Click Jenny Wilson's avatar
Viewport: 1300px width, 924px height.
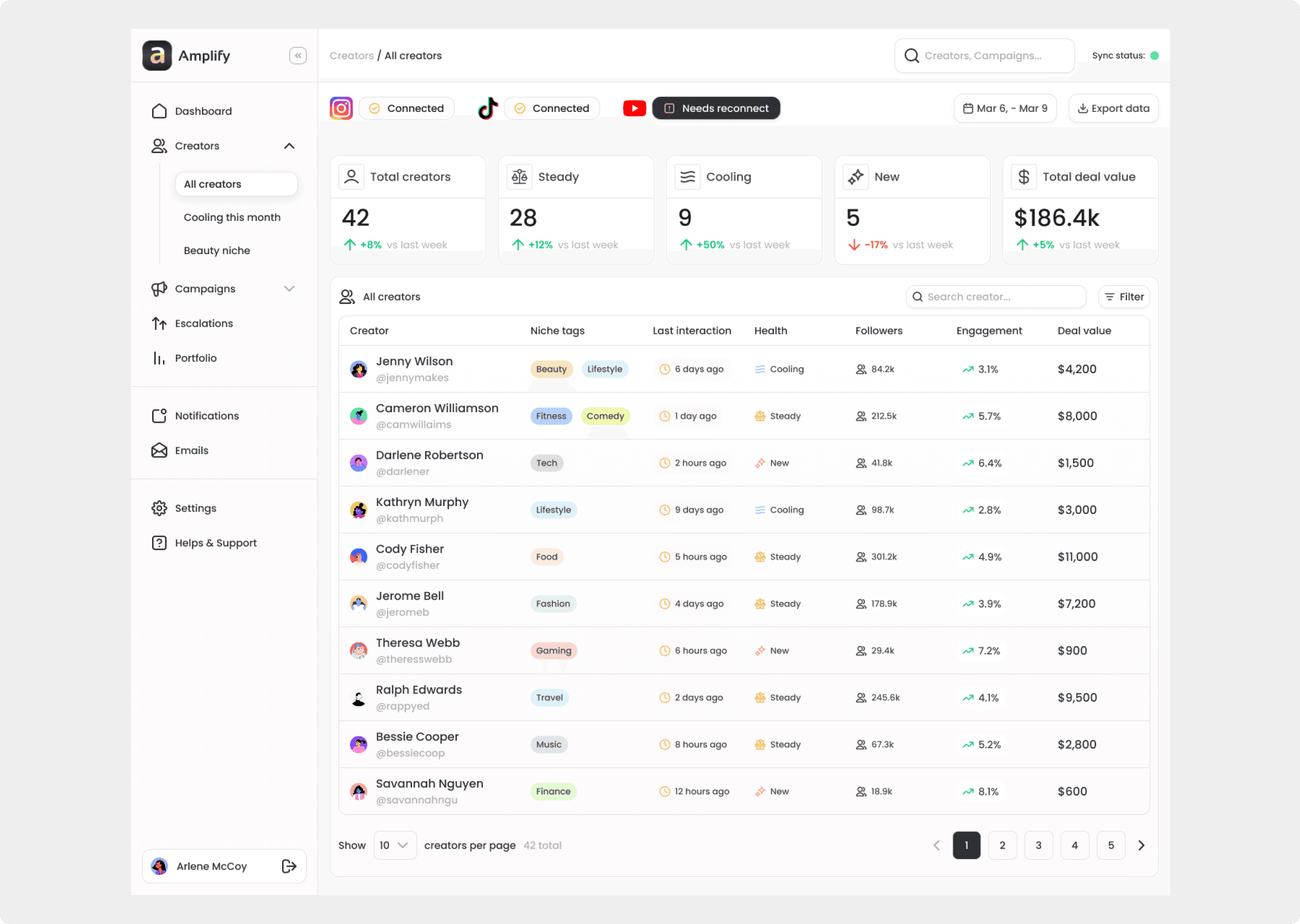pyautogui.click(x=358, y=369)
